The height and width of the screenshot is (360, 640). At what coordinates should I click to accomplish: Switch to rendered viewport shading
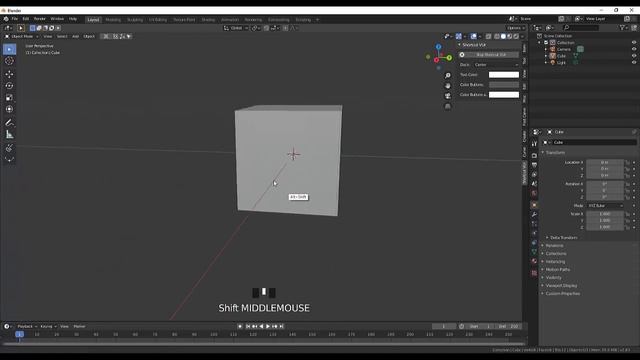click(516, 36)
